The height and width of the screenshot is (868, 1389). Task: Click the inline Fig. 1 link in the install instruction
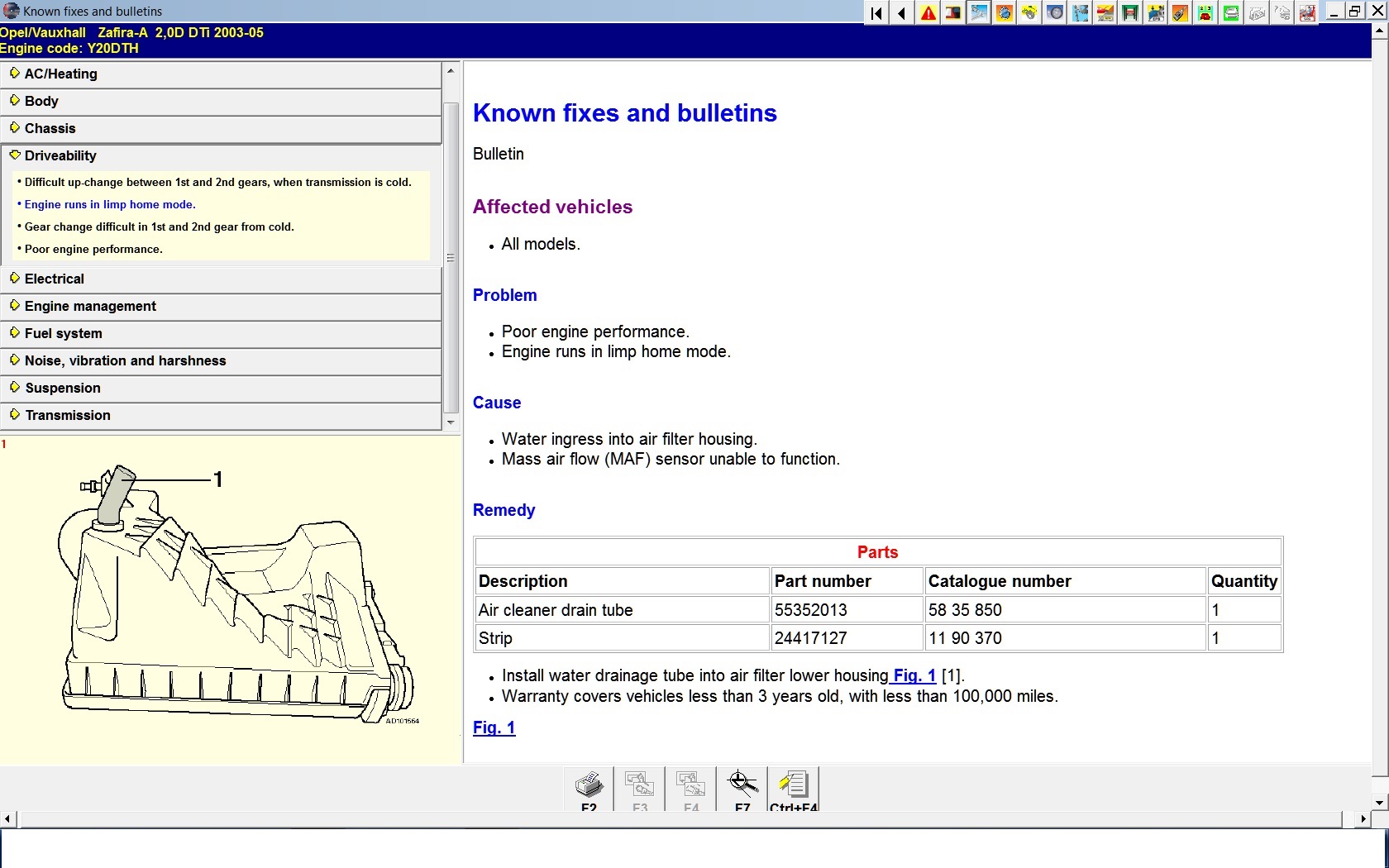914,675
